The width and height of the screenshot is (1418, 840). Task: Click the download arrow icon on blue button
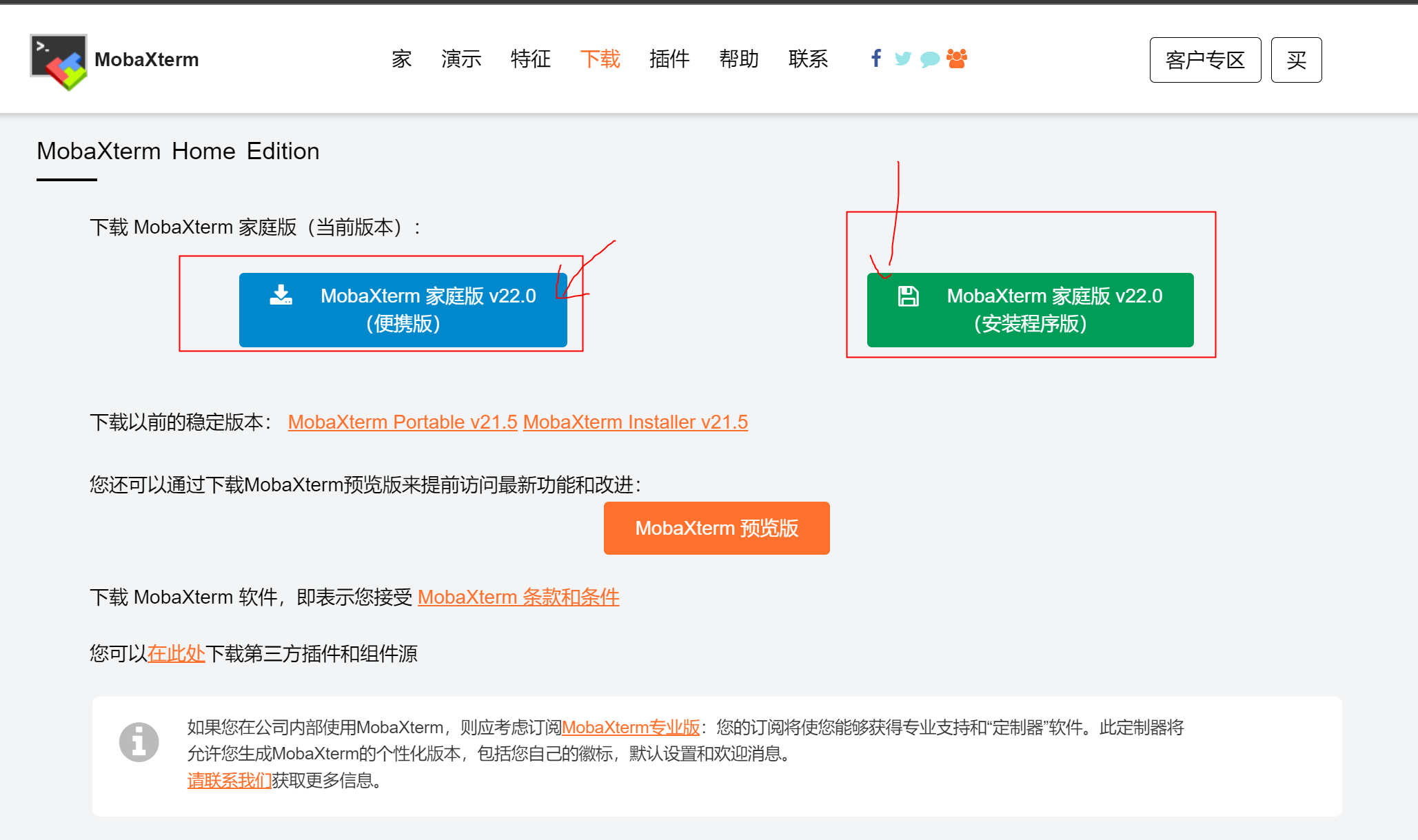click(x=281, y=295)
